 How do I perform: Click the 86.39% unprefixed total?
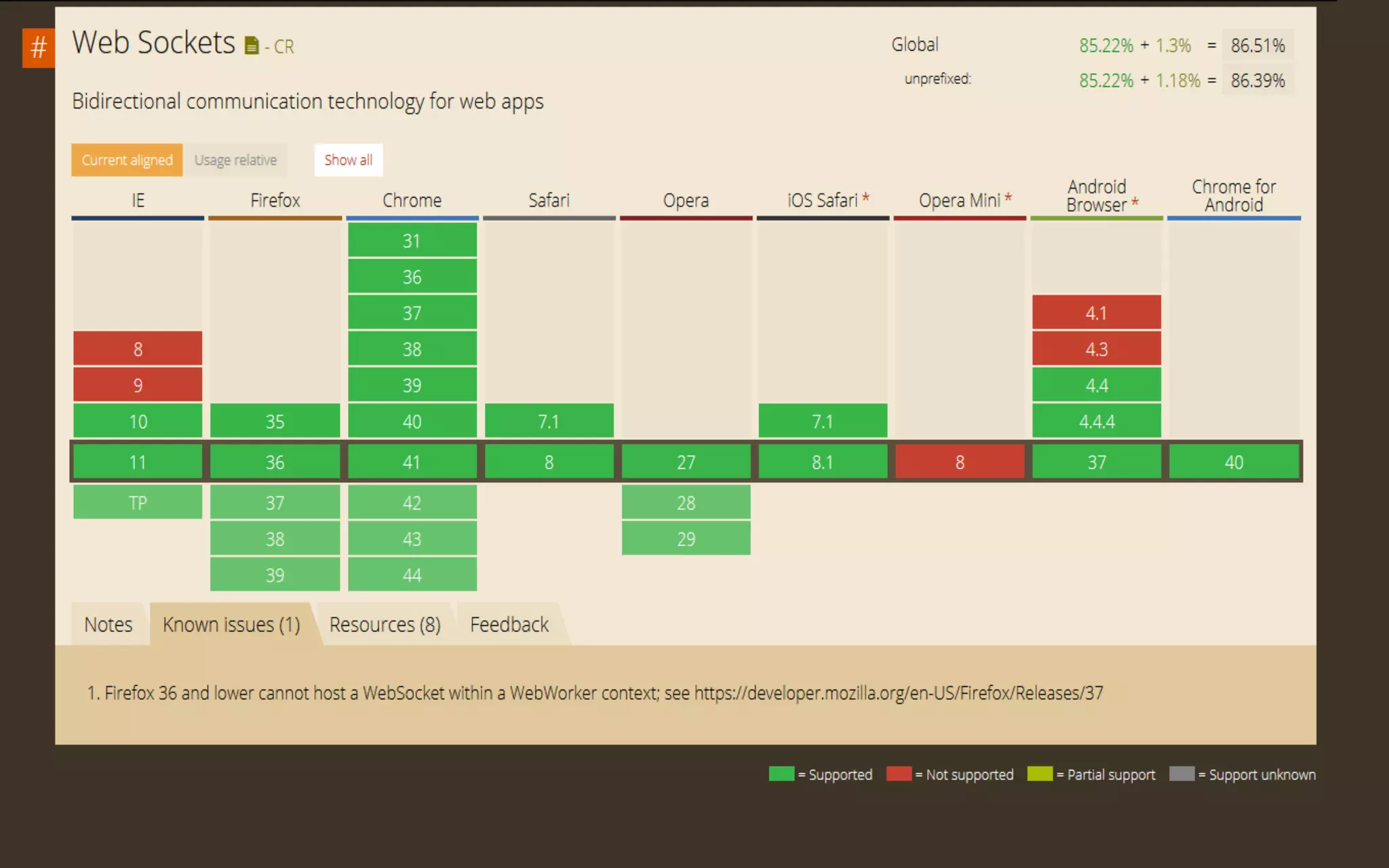click(1257, 80)
